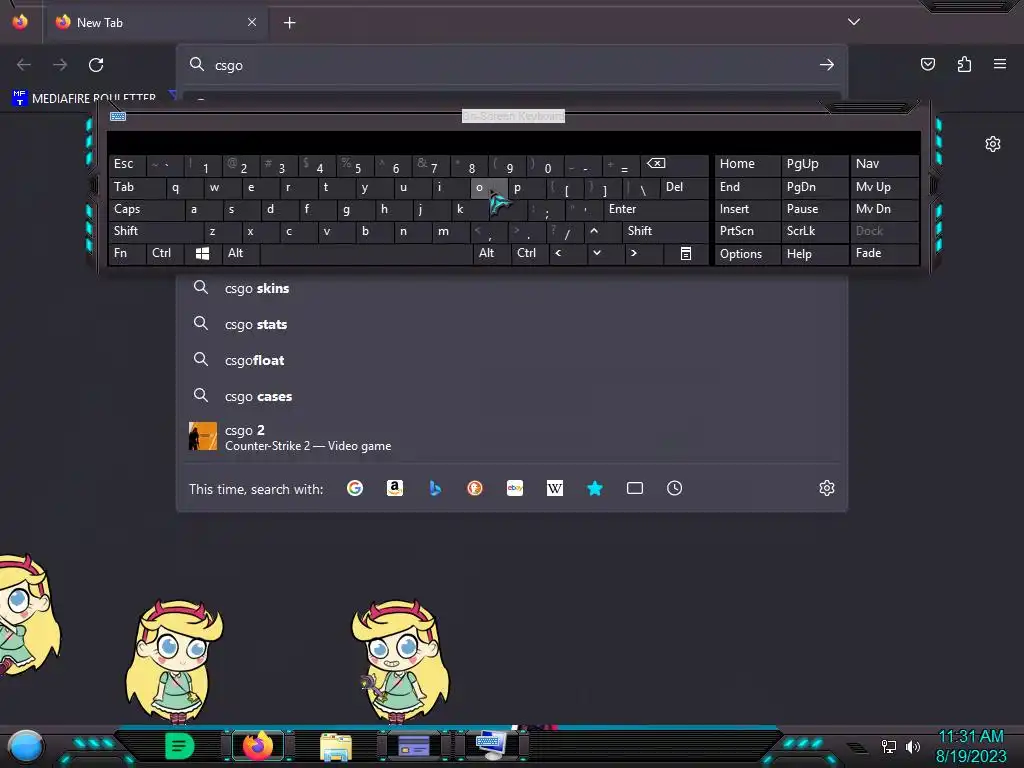This screenshot has width=1024, height=768.
Task: Open File Explorer from the taskbar
Action: (336, 747)
